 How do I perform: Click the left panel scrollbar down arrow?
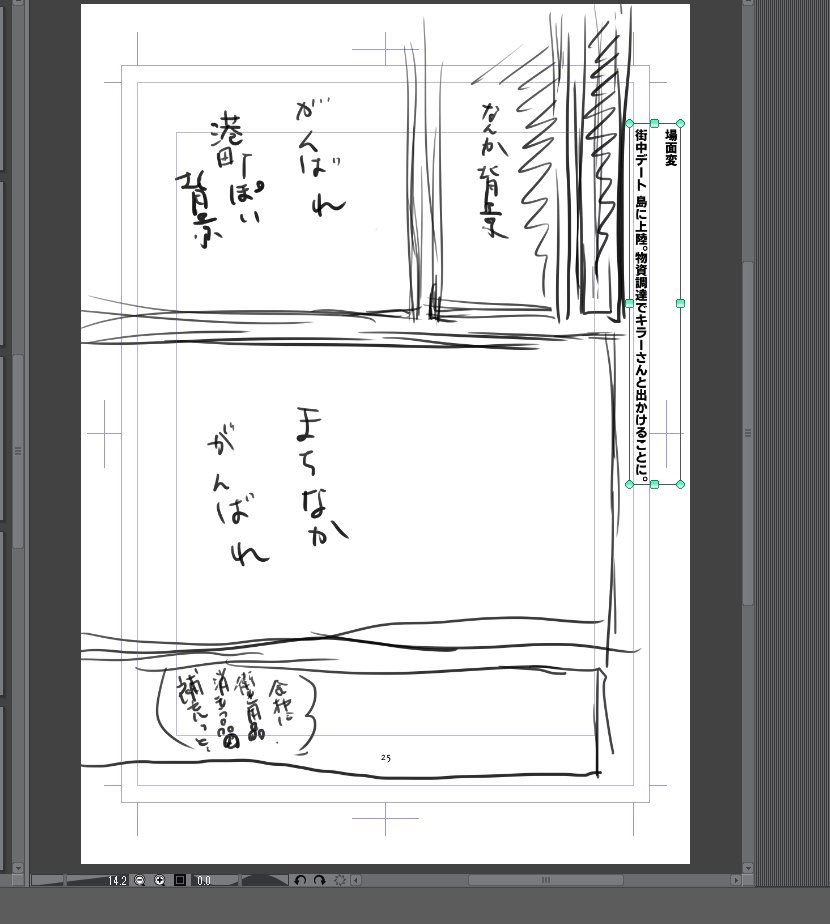(x=18, y=867)
